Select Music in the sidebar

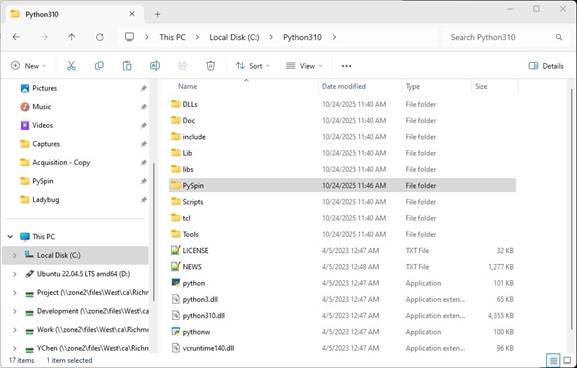click(41, 107)
